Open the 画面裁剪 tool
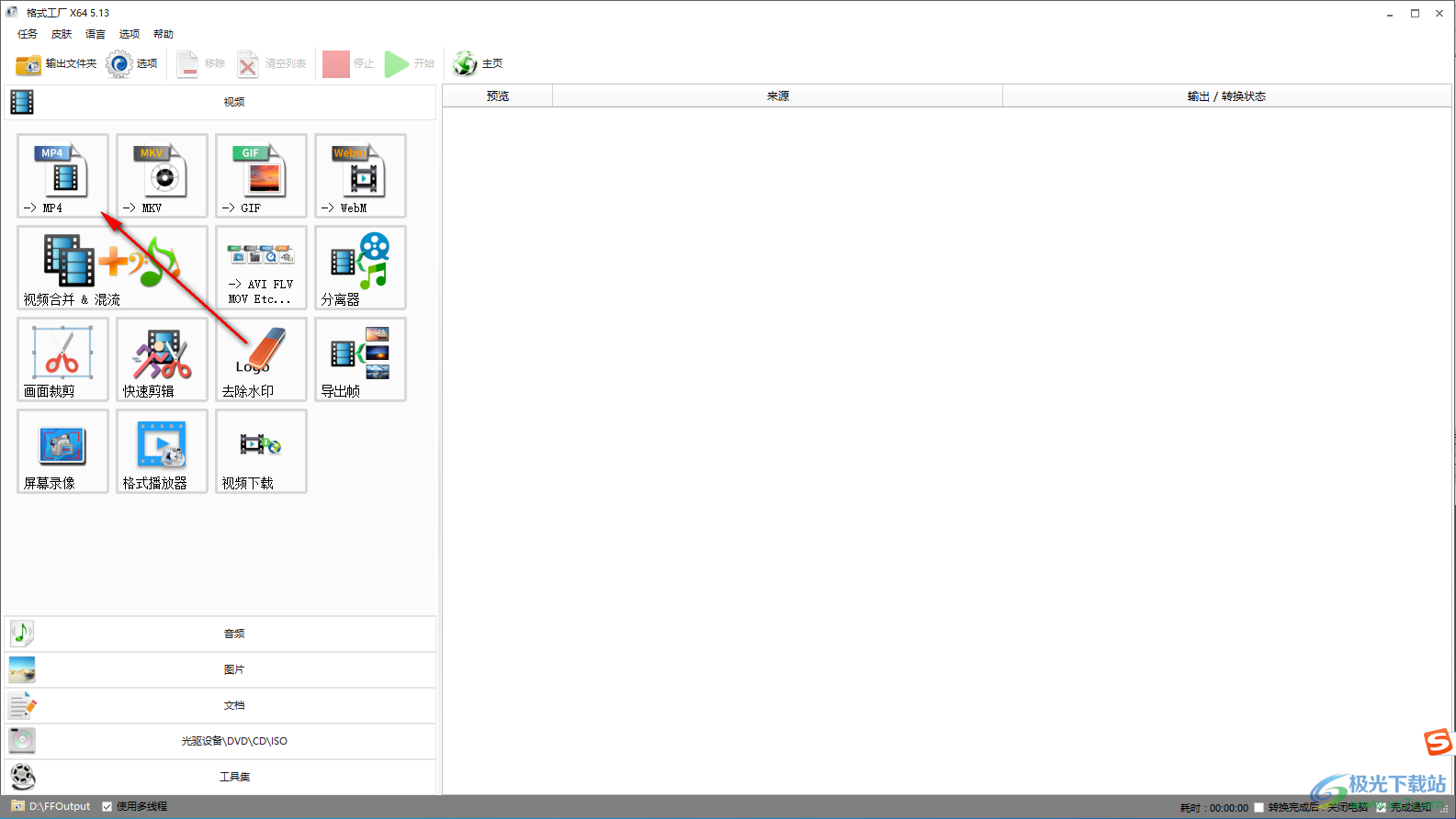 pyautogui.click(x=62, y=359)
